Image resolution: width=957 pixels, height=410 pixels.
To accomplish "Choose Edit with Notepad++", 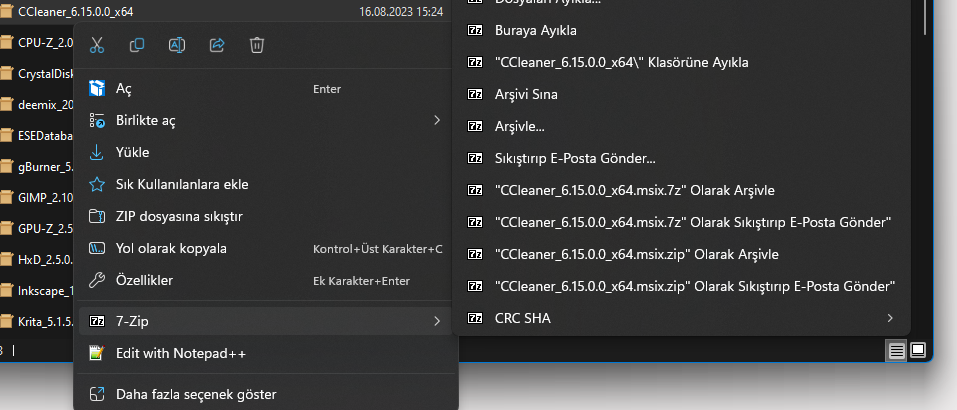I will click(266, 353).
